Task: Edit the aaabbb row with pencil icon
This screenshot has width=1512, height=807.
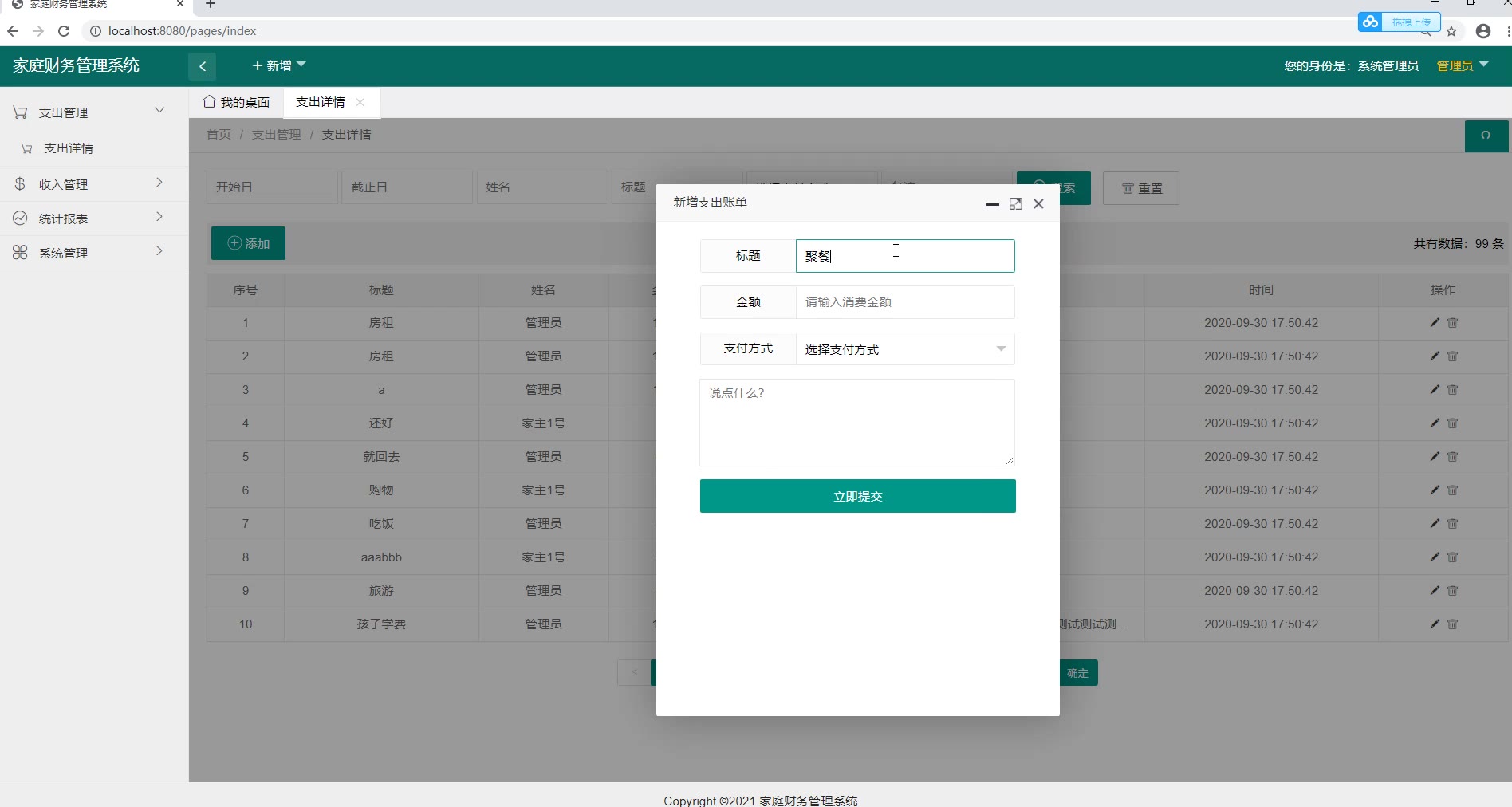Action: (1435, 557)
